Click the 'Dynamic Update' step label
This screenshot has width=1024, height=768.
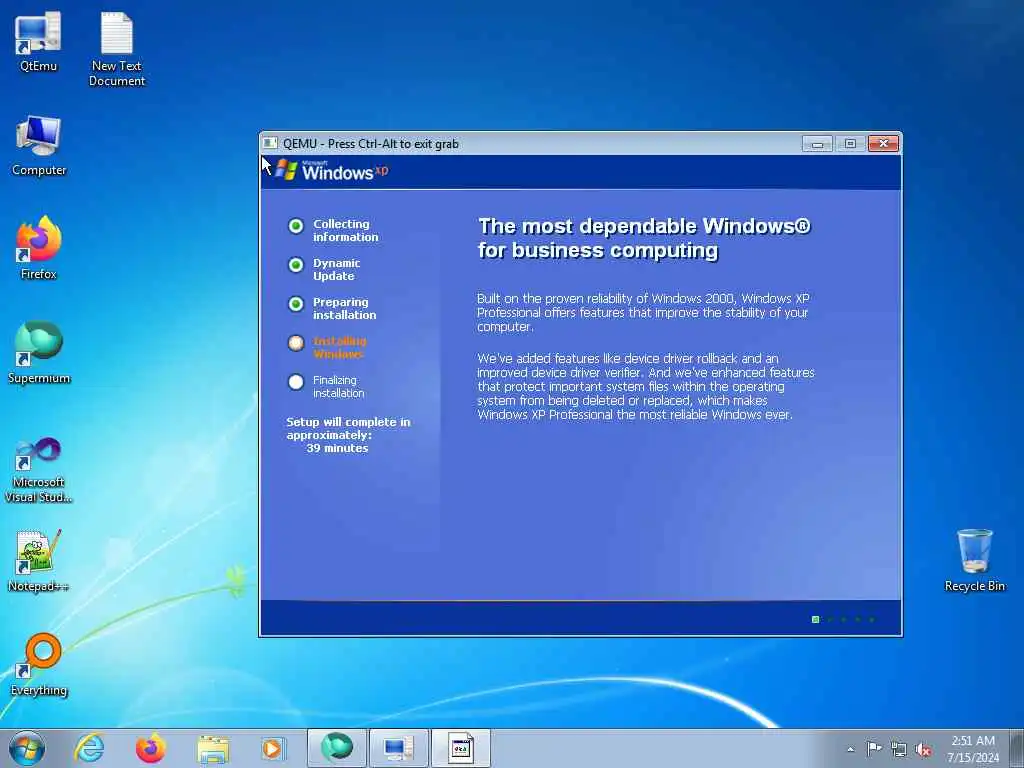point(336,269)
